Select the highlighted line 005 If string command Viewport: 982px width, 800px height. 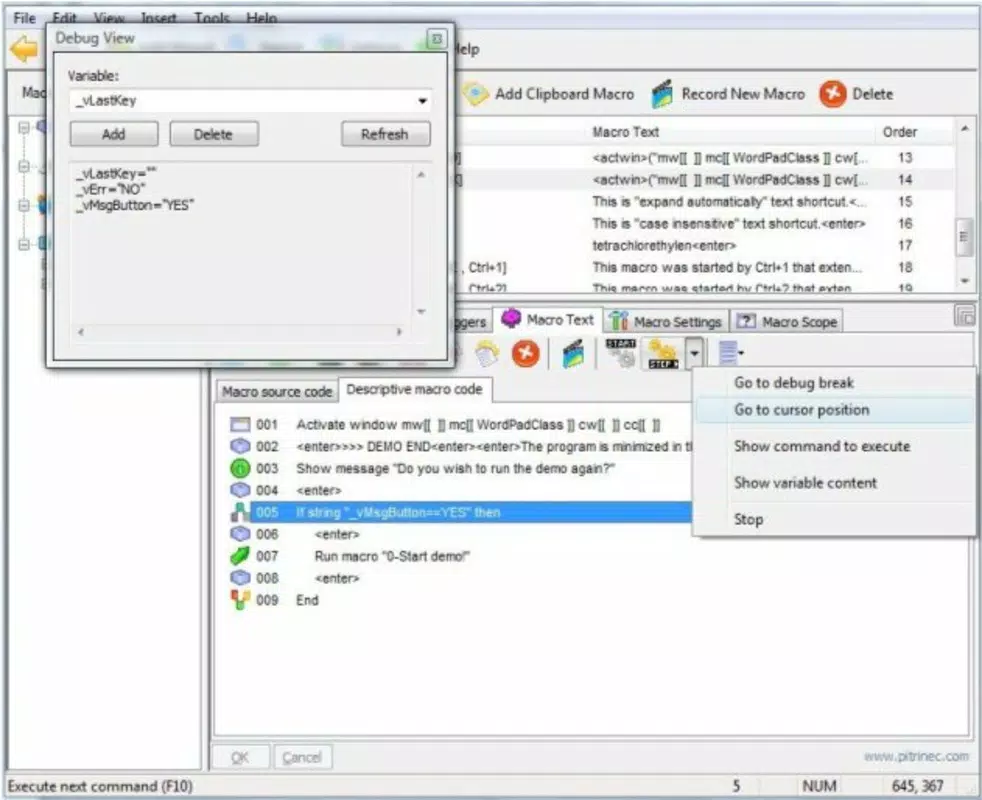471,512
